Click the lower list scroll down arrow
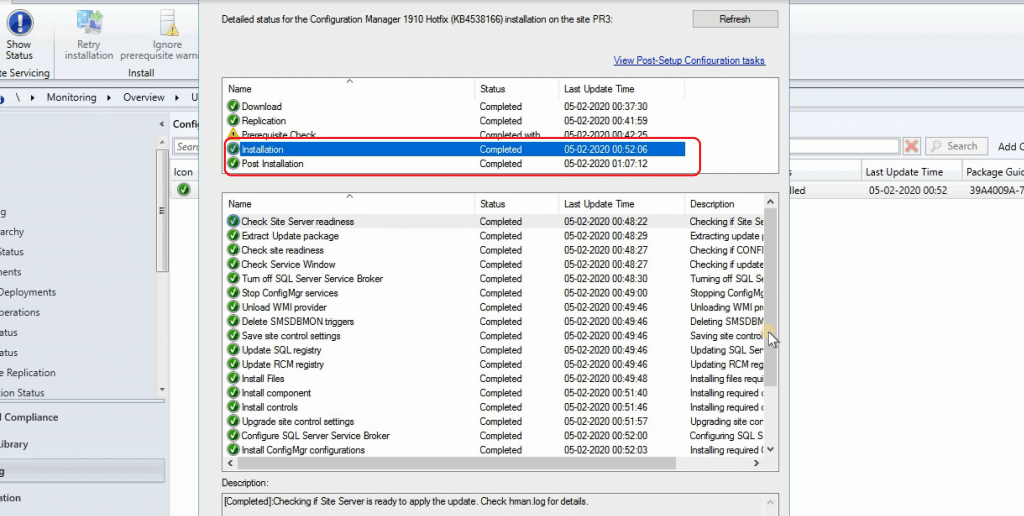Image resolution: width=1024 pixels, height=516 pixels. pos(770,449)
